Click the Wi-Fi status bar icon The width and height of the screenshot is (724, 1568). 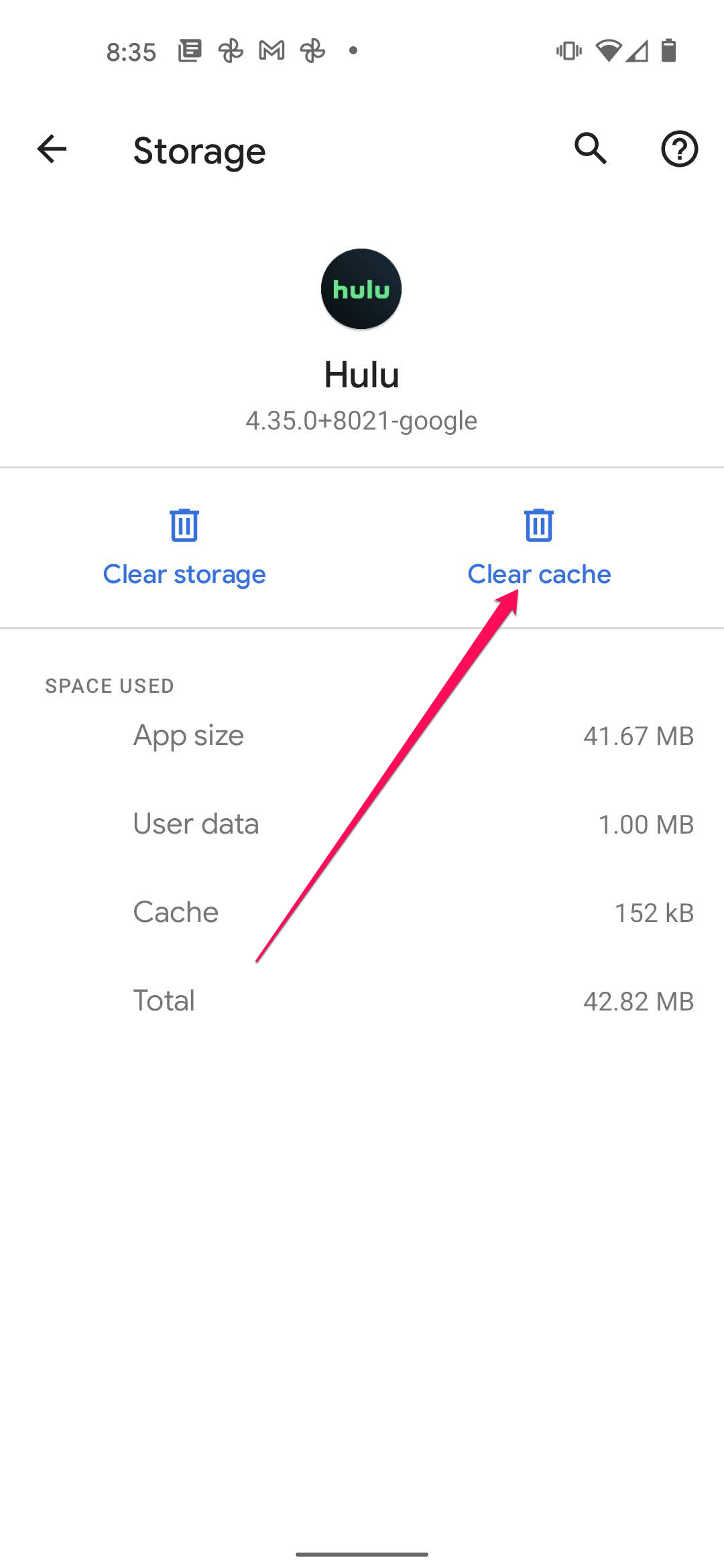[x=609, y=50]
